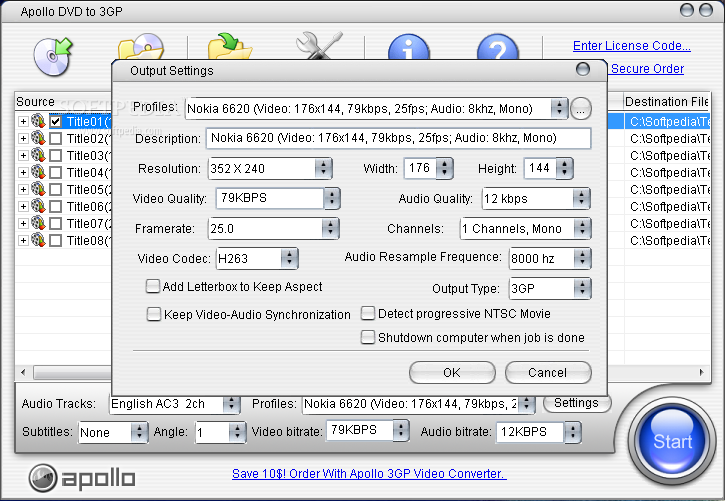Image resolution: width=725 pixels, height=501 pixels.
Task: Open the Output Type dropdown
Action: (x=582, y=288)
